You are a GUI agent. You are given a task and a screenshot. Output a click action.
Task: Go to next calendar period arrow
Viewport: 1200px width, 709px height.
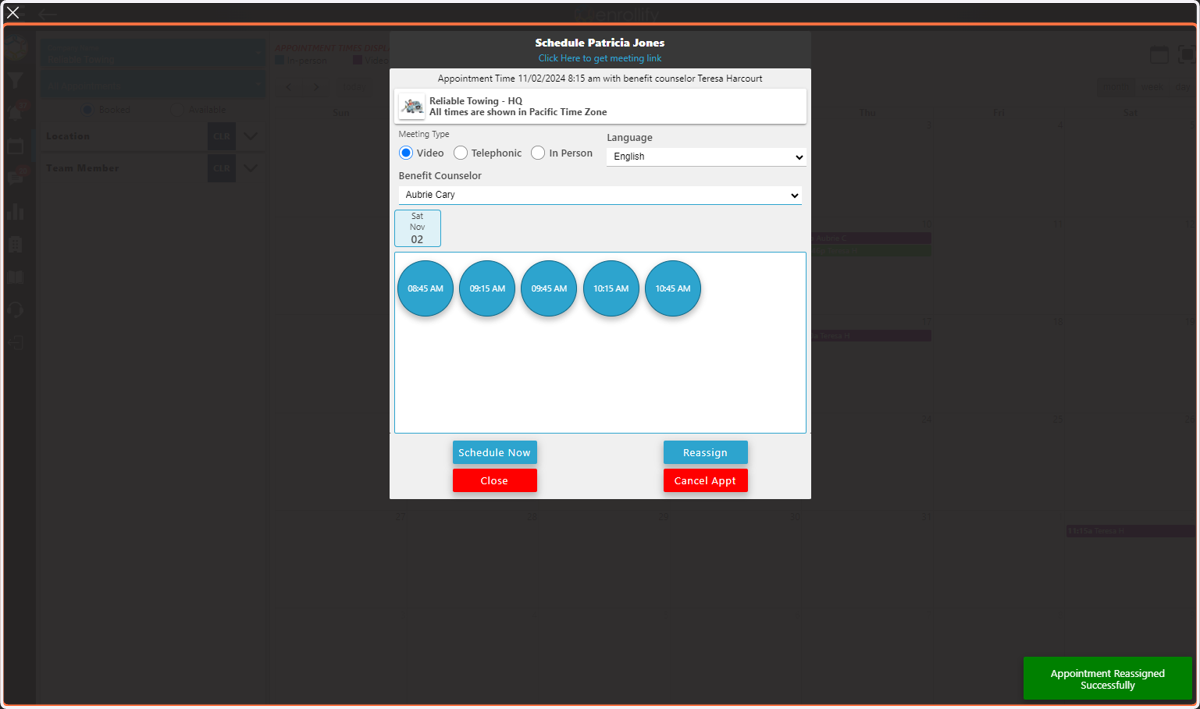316,87
